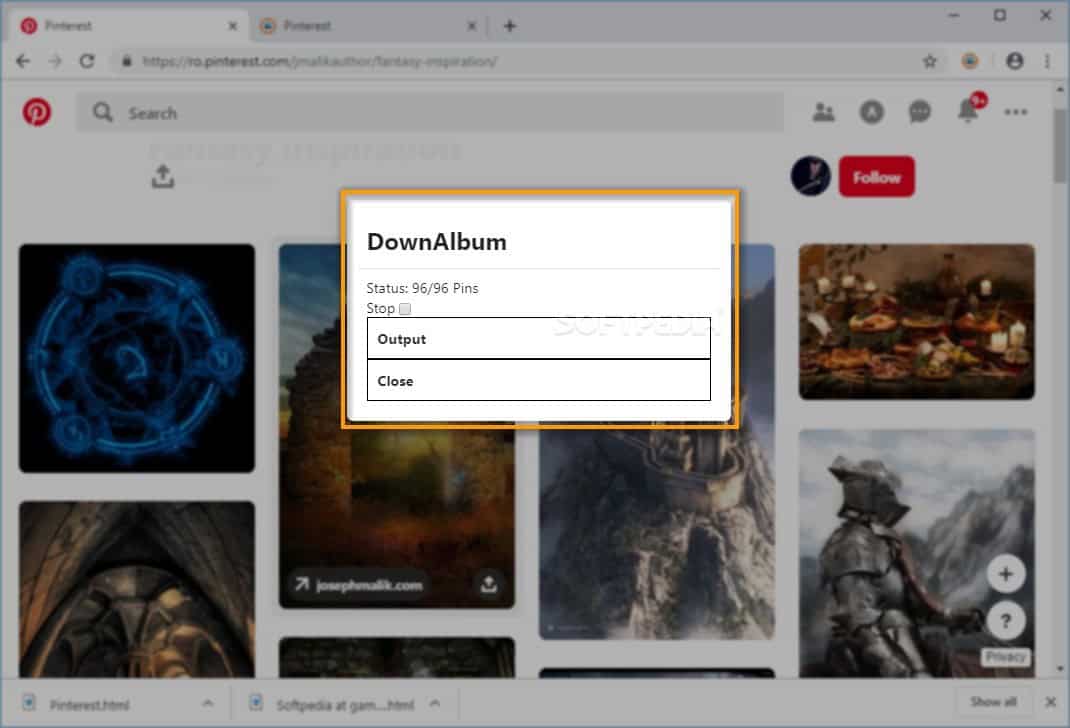Open the blue magic circle pin thumbnail

click(137, 358)
